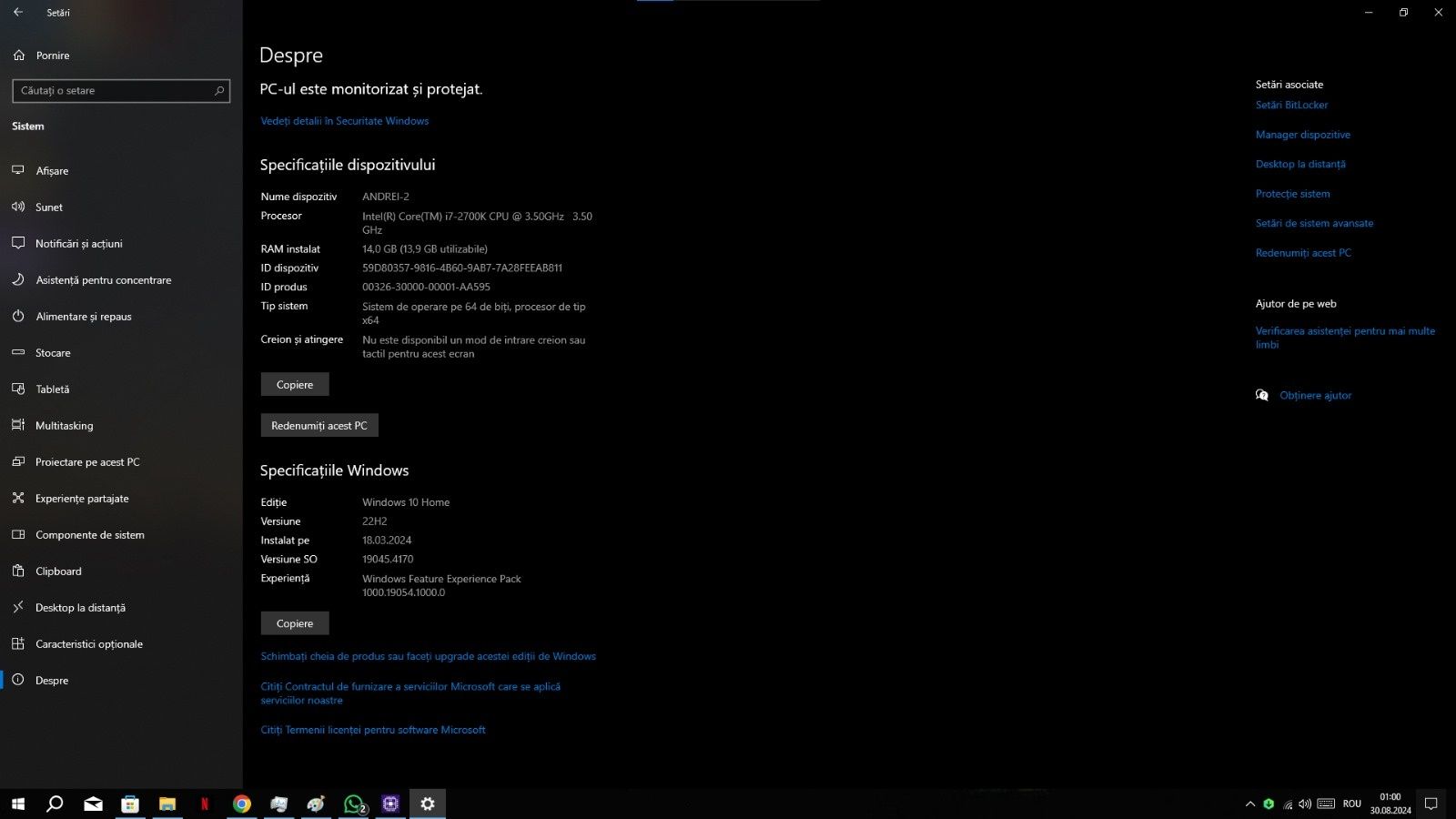Click the green download shield tray icon

1269,804
